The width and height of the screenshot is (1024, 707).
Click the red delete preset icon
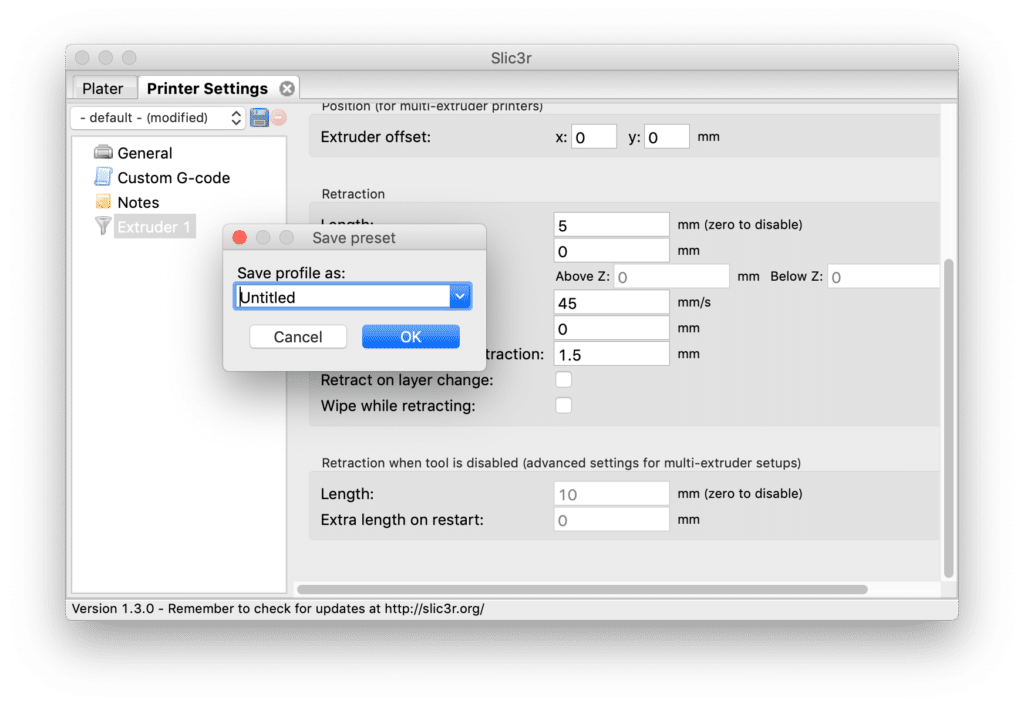(x=278, y=117)
